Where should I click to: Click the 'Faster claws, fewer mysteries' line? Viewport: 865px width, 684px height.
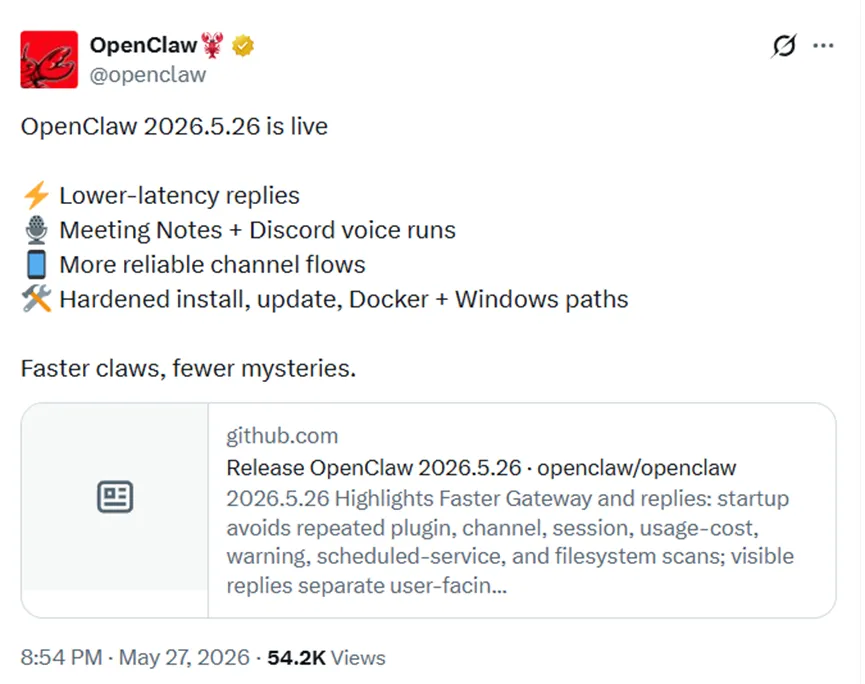pyautogui.click(x=188, y=368)
